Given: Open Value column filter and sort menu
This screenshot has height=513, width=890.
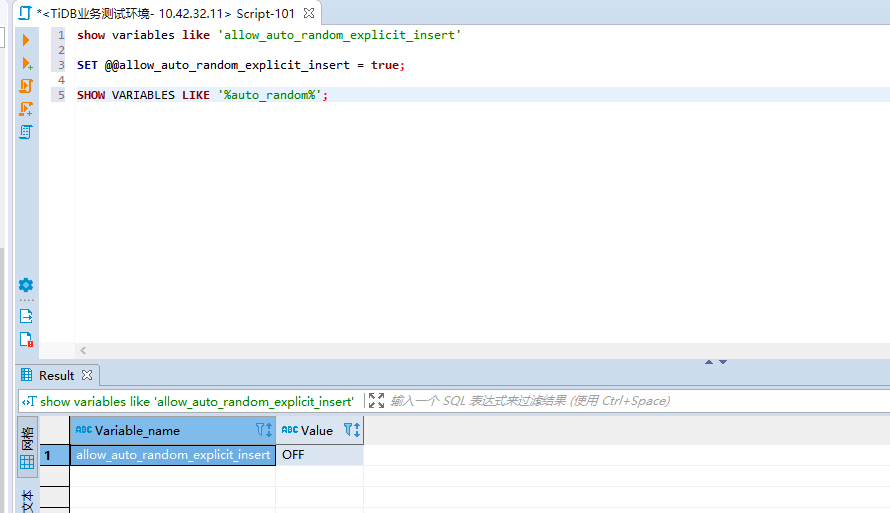Looking at the screenshot, I should click(351, 430).
